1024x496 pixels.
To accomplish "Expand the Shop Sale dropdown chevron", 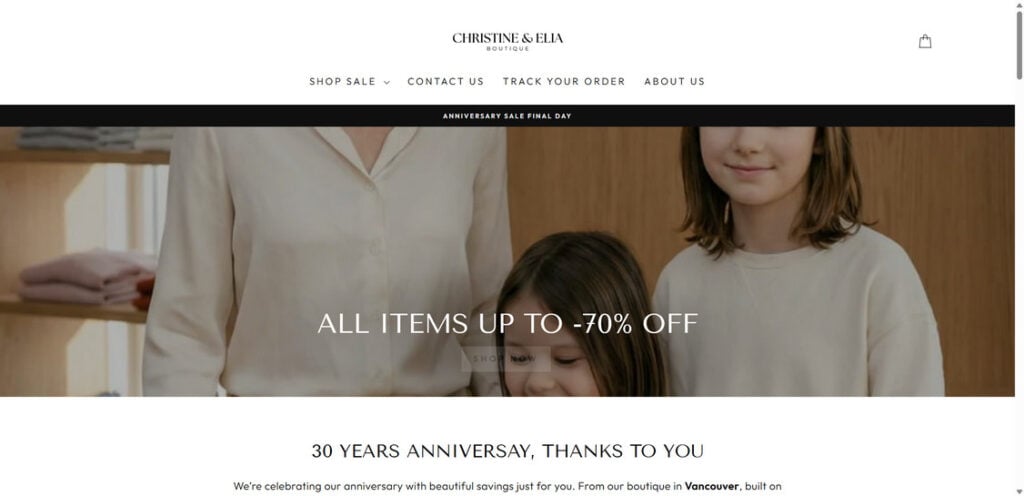I will tap(387, 82).
